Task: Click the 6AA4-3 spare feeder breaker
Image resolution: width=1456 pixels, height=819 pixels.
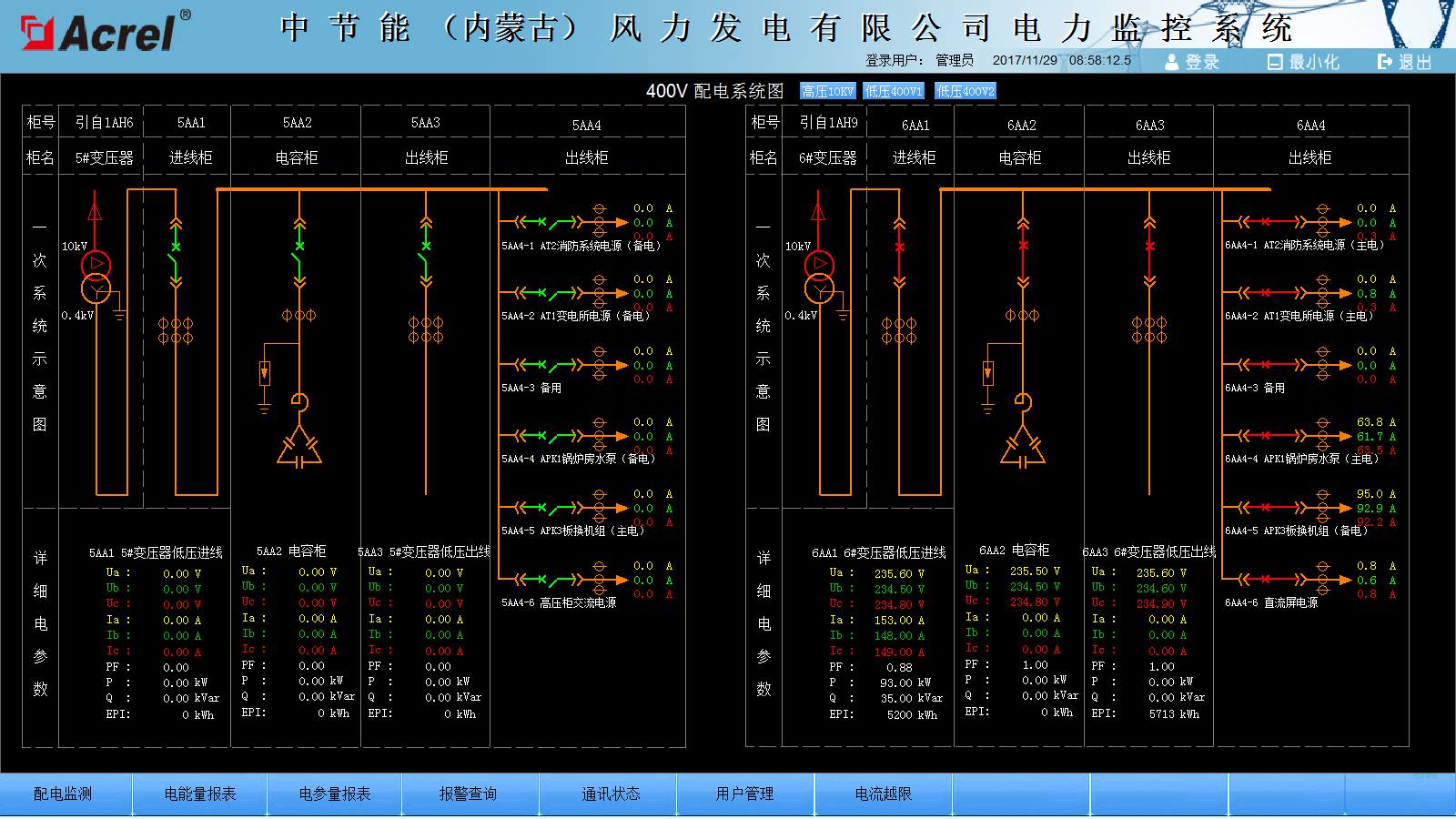Action: click(x=1271, y=365)
